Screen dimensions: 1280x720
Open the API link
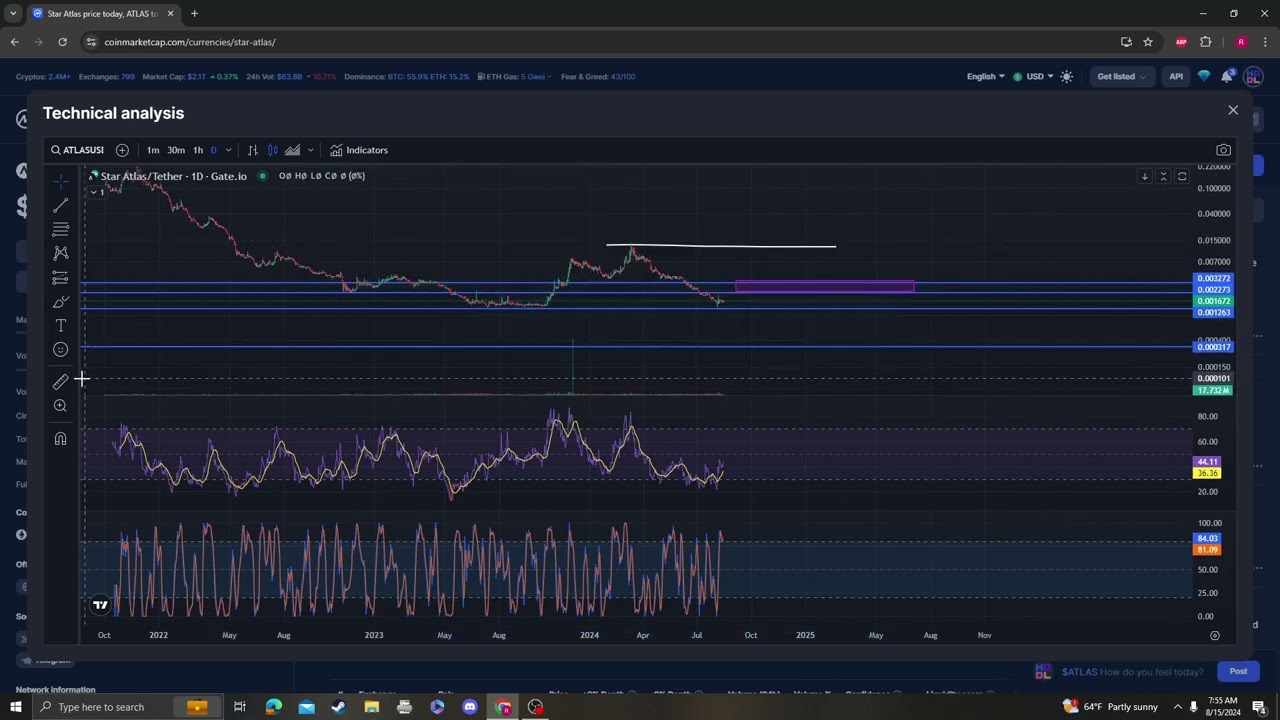click(1176, 76)
